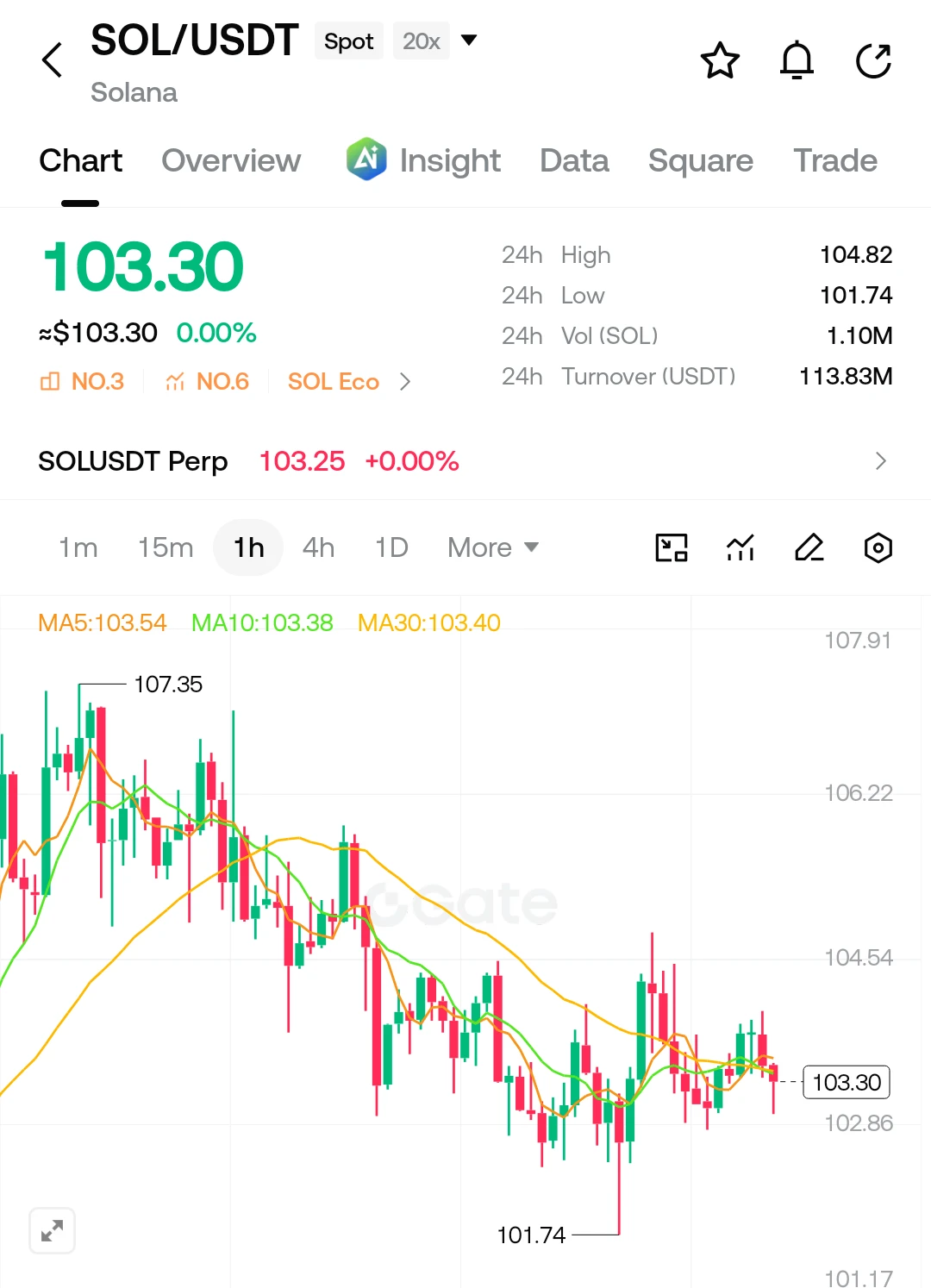Screen dimensions: 931x1288
Task: Select the drawing pencil tool
Action: pos(809,547)
